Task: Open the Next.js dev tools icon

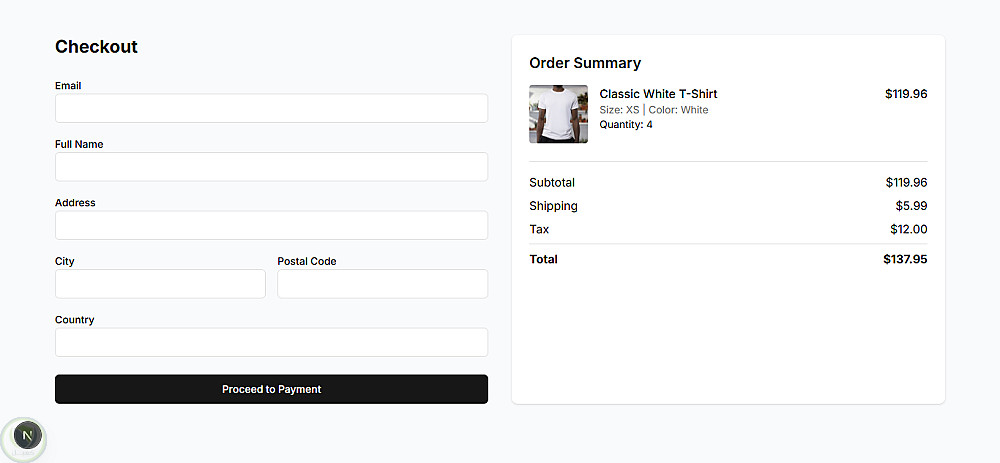Action: [27, 436]
